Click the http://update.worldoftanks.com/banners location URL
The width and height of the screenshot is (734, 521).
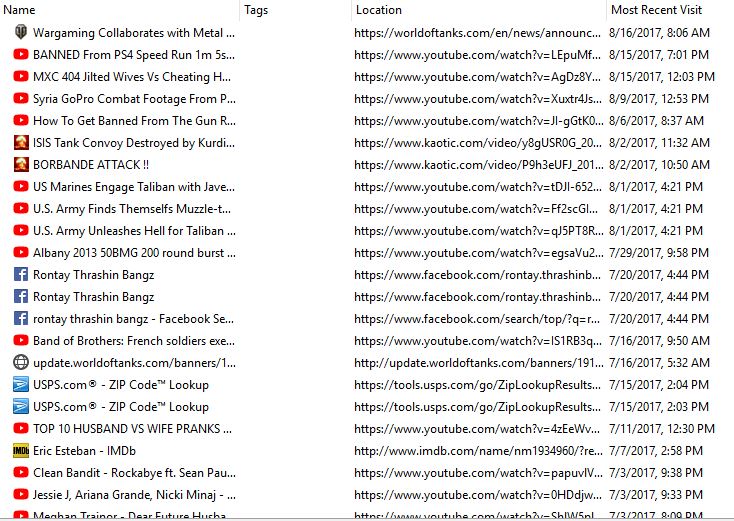tap(479, 363)
